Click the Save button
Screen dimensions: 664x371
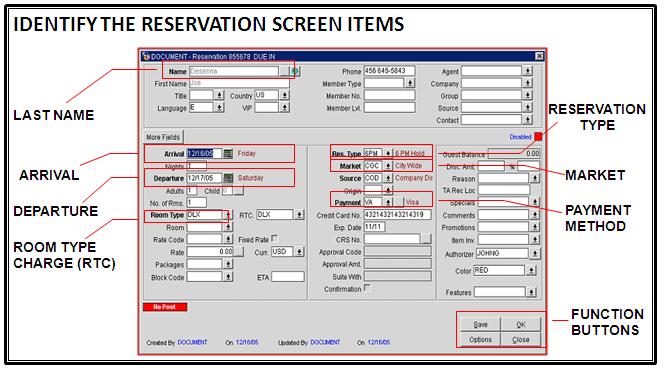[480, 324]
